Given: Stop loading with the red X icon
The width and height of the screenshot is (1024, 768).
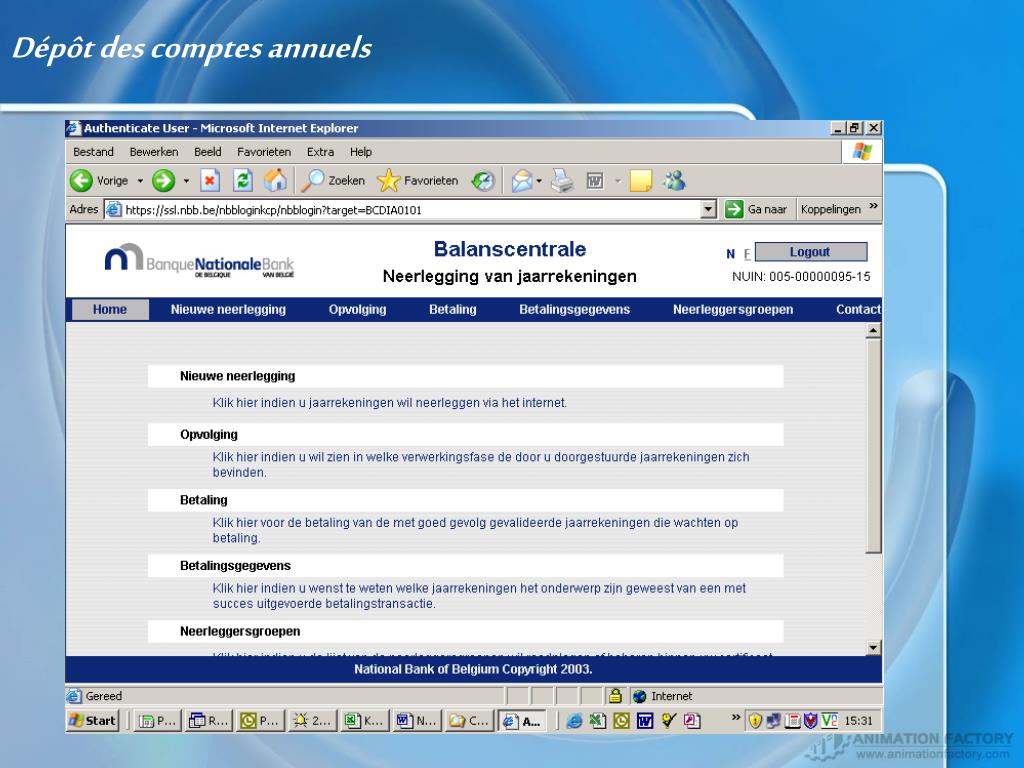Looking at the screenshot, I should (210, 180).
